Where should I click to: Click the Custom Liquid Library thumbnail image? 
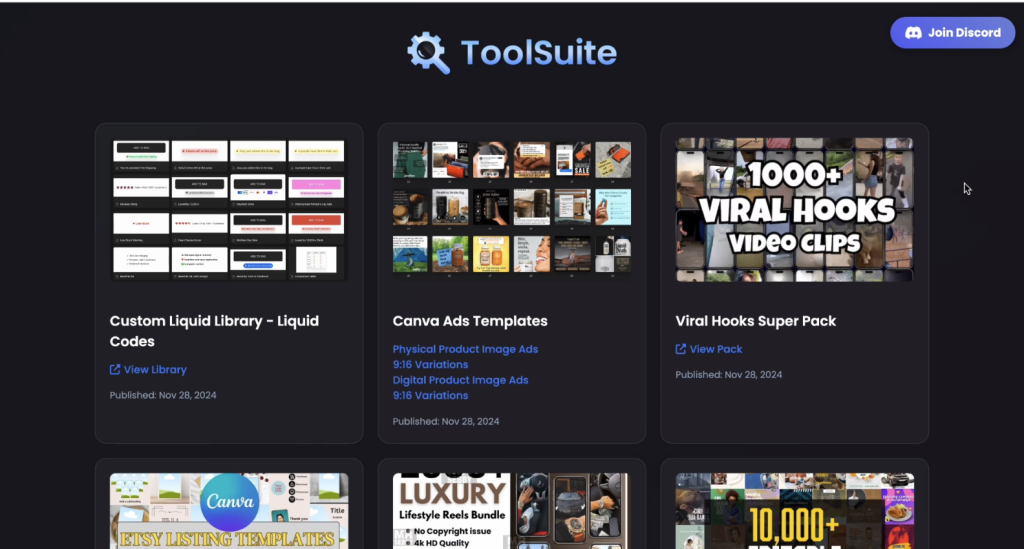tap(229, 210)
